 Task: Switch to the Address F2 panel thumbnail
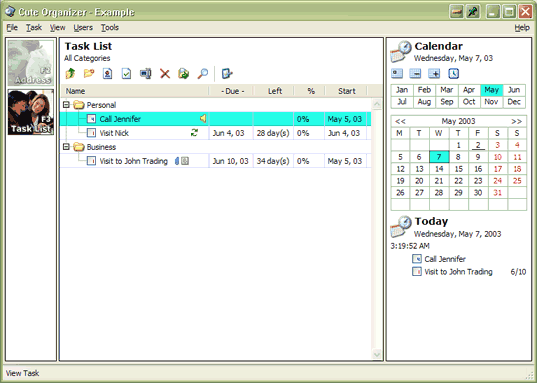pyautogui.click(x=31, y=63)
